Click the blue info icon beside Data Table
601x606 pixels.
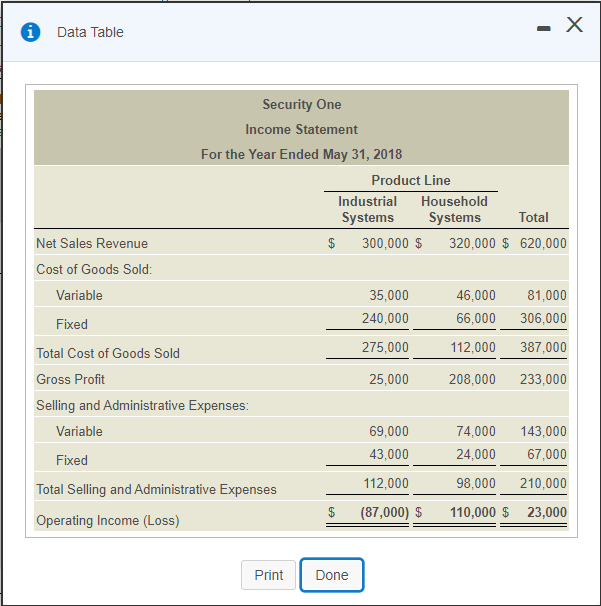(x=30, y=32)
